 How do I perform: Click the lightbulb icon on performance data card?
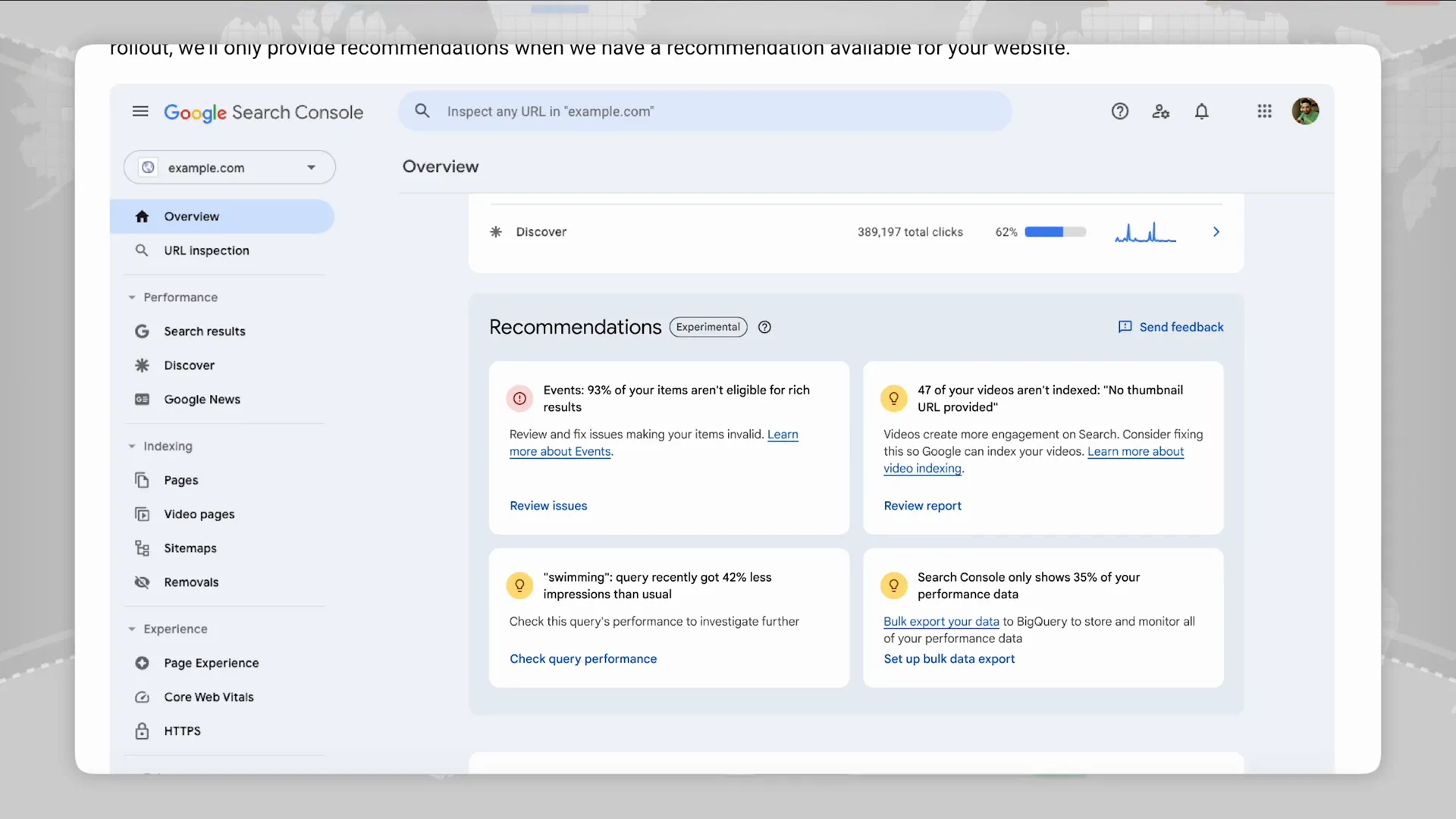(x=893, y=585)
